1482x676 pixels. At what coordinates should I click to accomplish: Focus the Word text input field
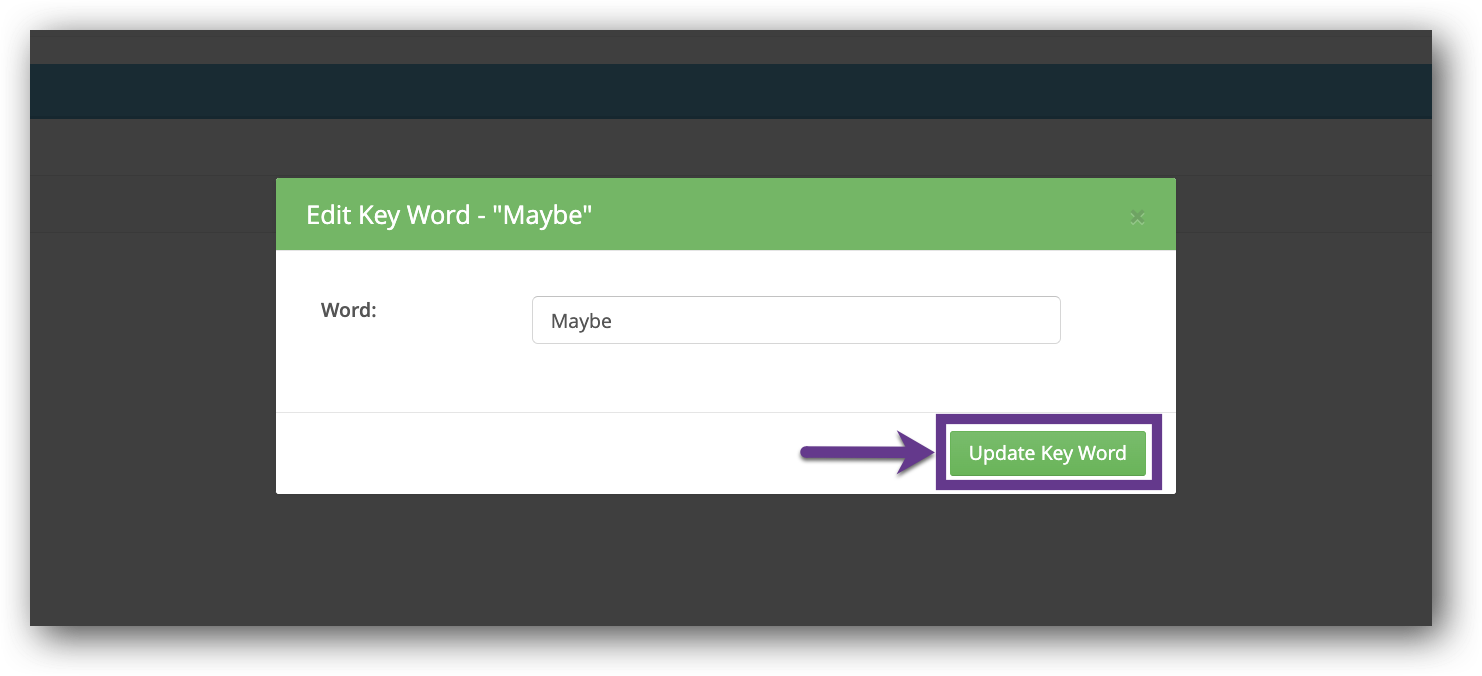click(x=795, y=320)
